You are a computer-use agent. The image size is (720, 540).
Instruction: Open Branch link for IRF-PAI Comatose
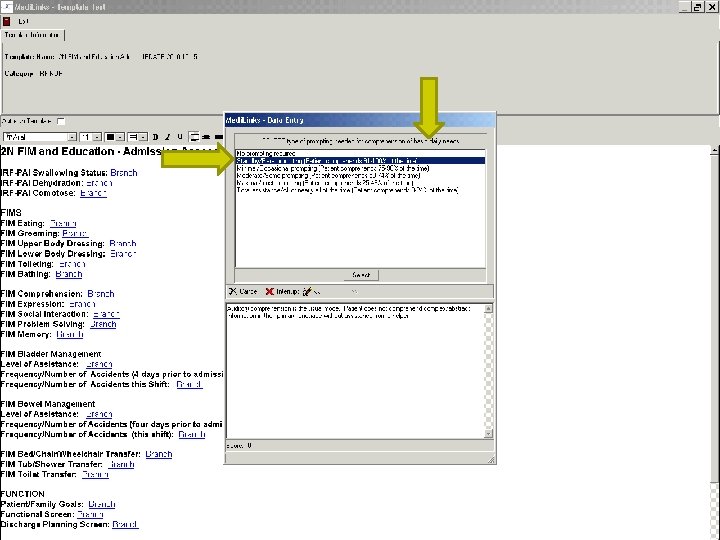tap(93, 193)
